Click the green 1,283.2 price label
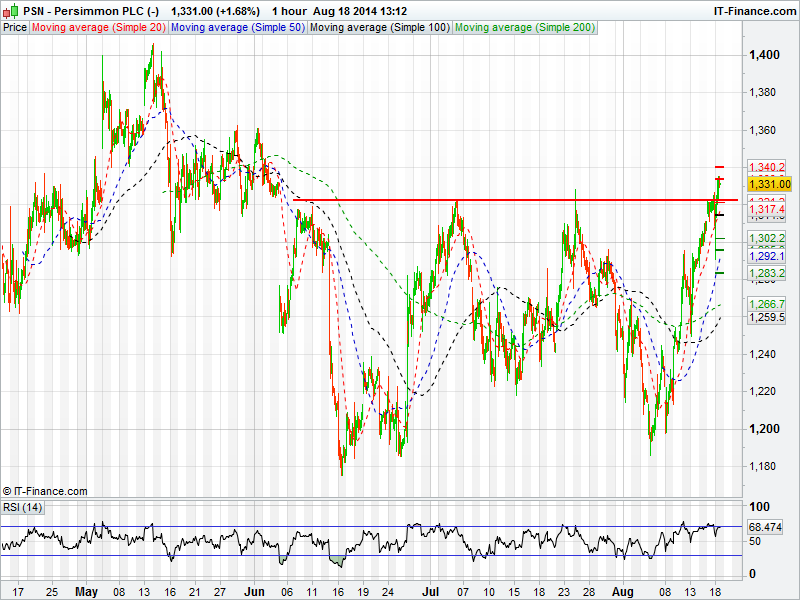The height and width of the screenshot is (600, 800). pyautogui.click(x=766, y=273)
